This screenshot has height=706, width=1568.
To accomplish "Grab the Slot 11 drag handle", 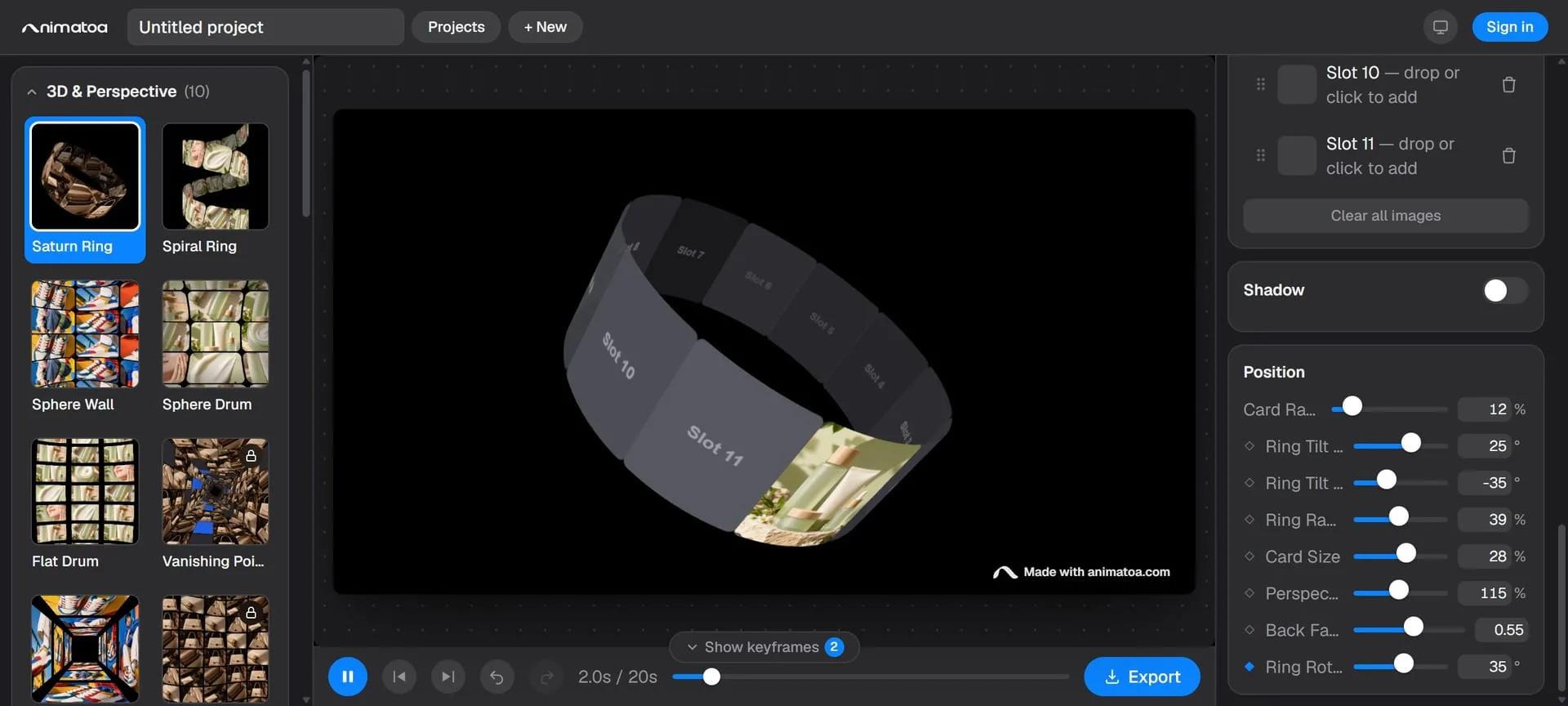I will tap(1261, 155).
